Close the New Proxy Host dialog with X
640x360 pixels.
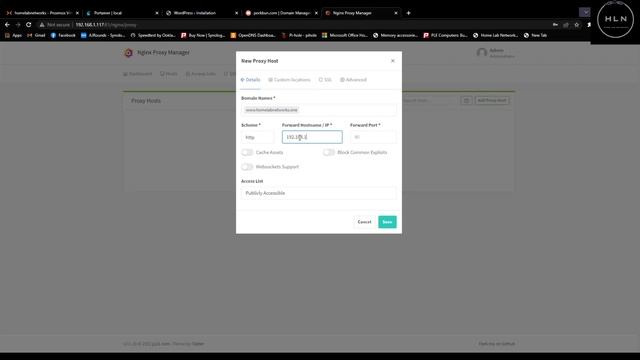[x=393, y=61]
